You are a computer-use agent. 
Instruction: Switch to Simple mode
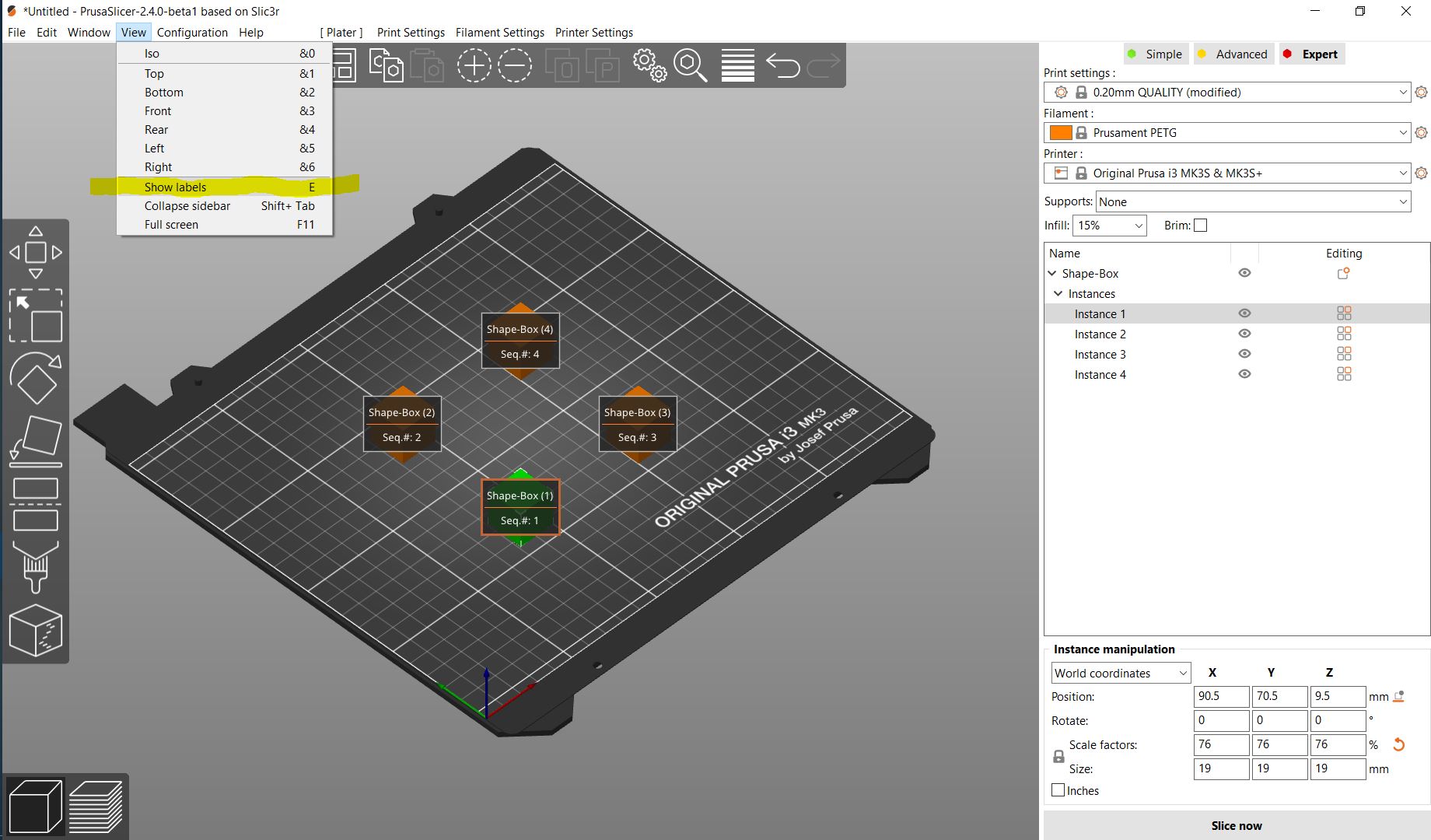pos(1156,54)
